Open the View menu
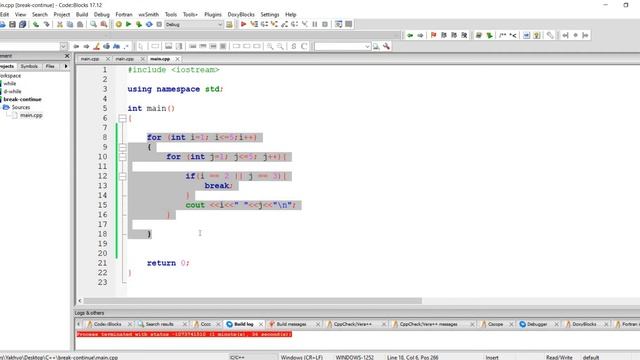This screenshot has height=360, width=640. pyautogui.click(x=20, y=14)
